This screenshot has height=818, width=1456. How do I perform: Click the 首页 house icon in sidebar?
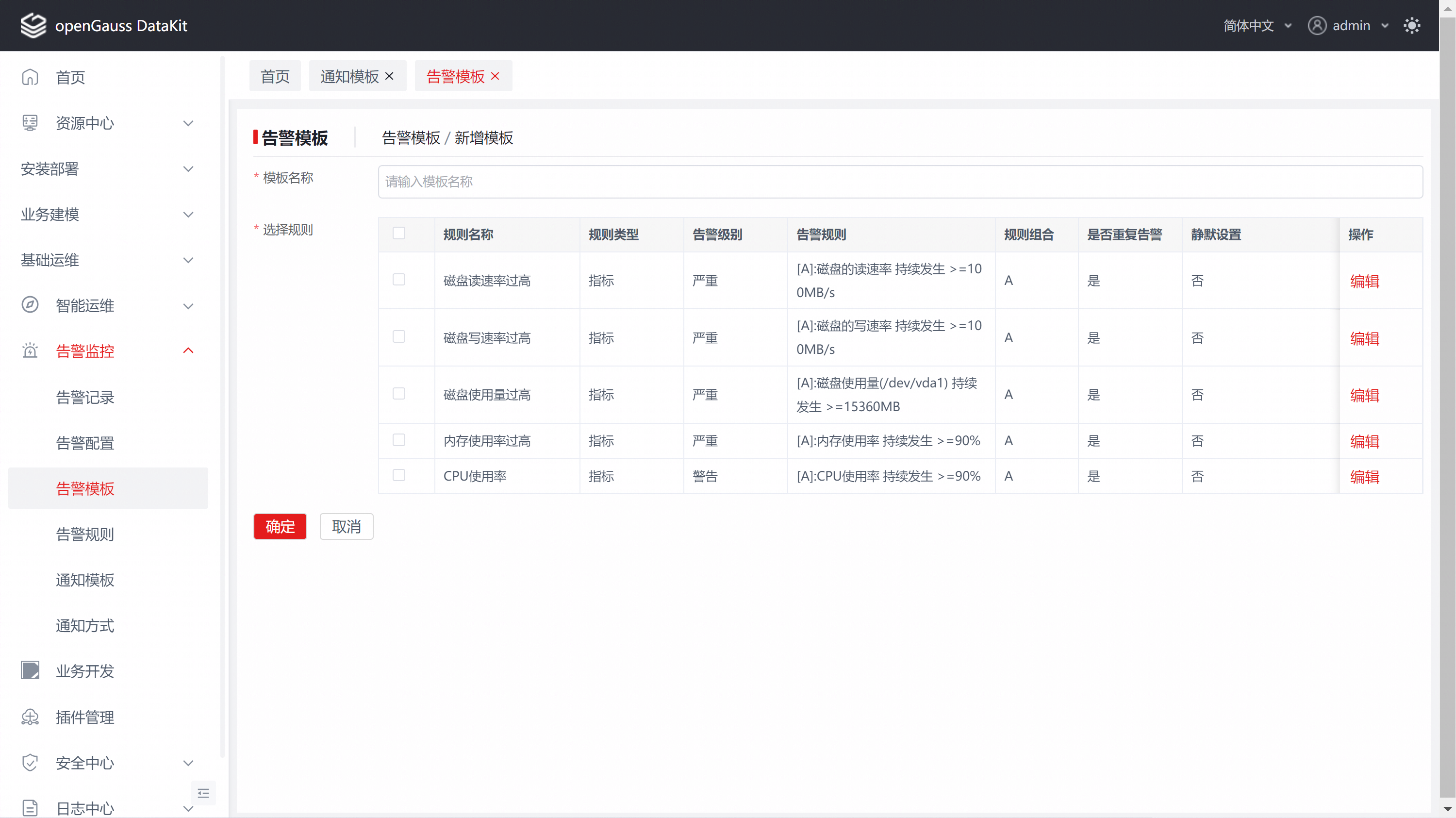pos(30,77)
